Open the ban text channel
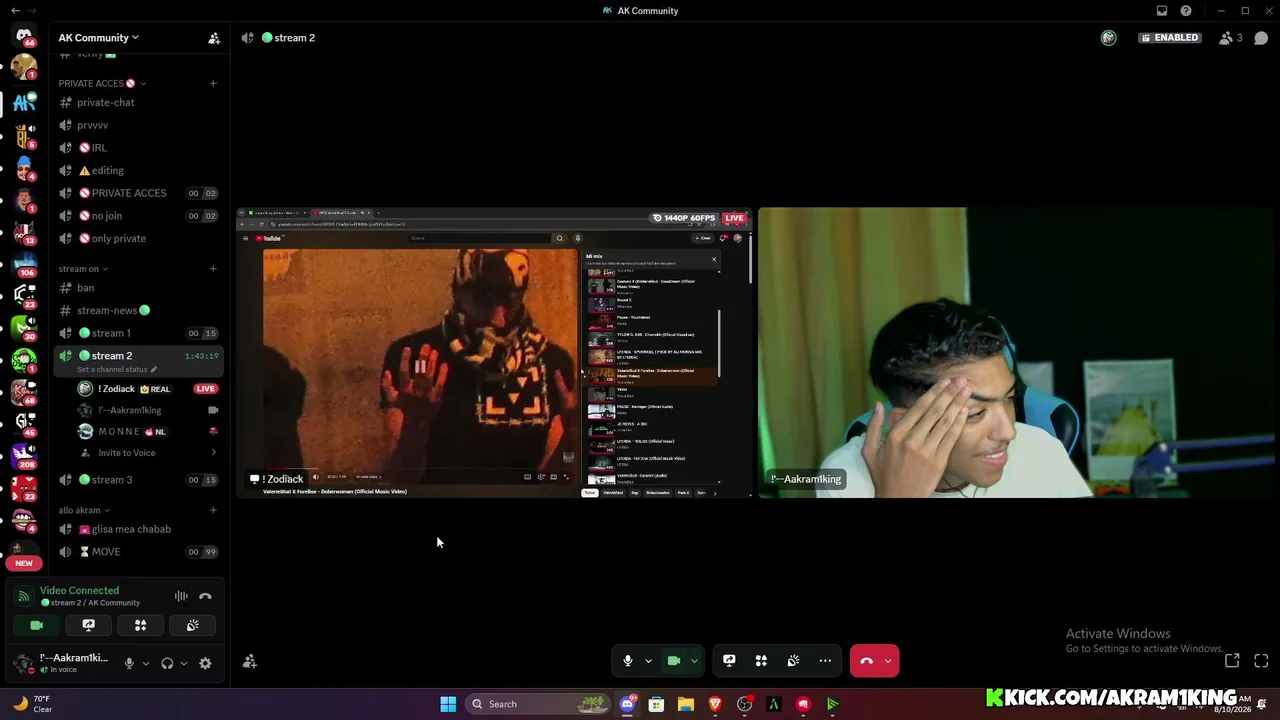The width and height of the screenshot is (1280, 720). tap(138, 288)
